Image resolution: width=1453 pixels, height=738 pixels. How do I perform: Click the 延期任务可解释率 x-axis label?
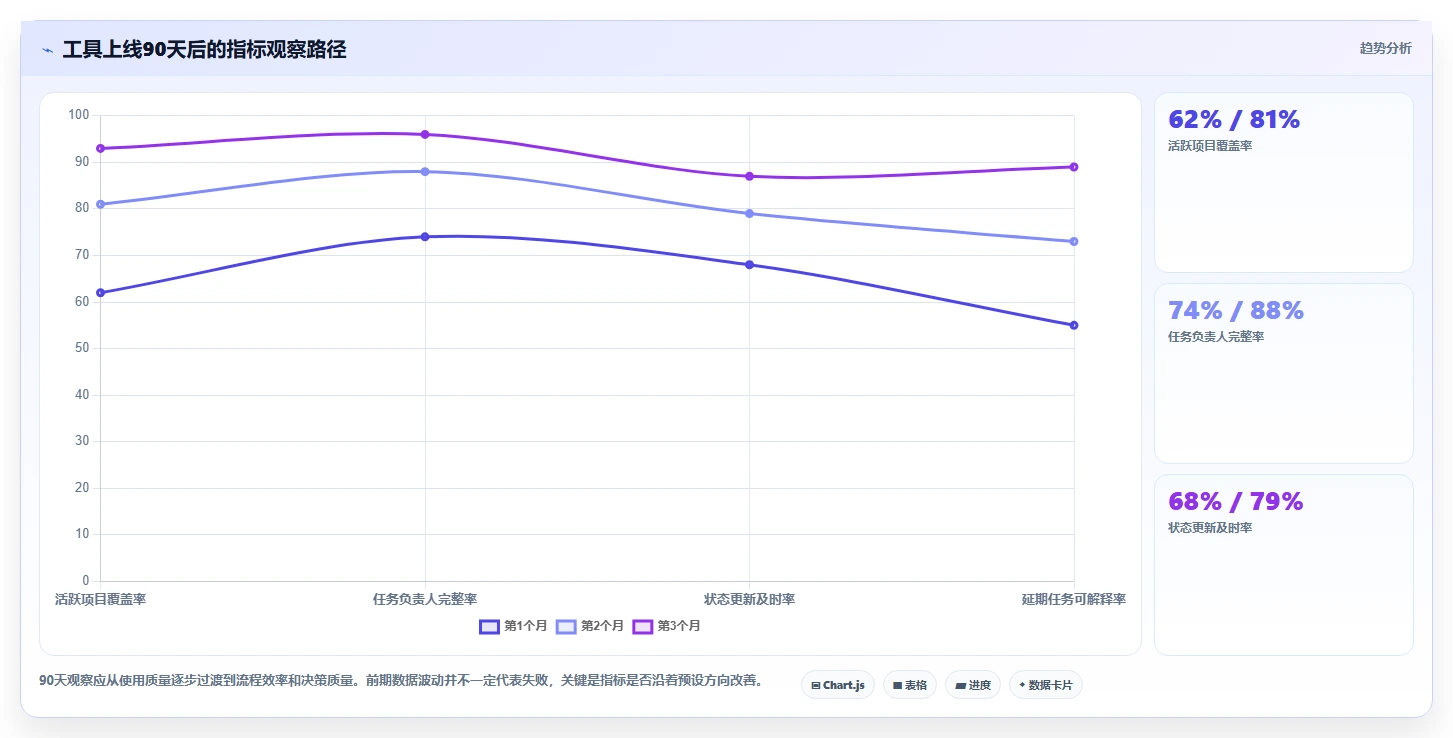tap(1074, 599)
